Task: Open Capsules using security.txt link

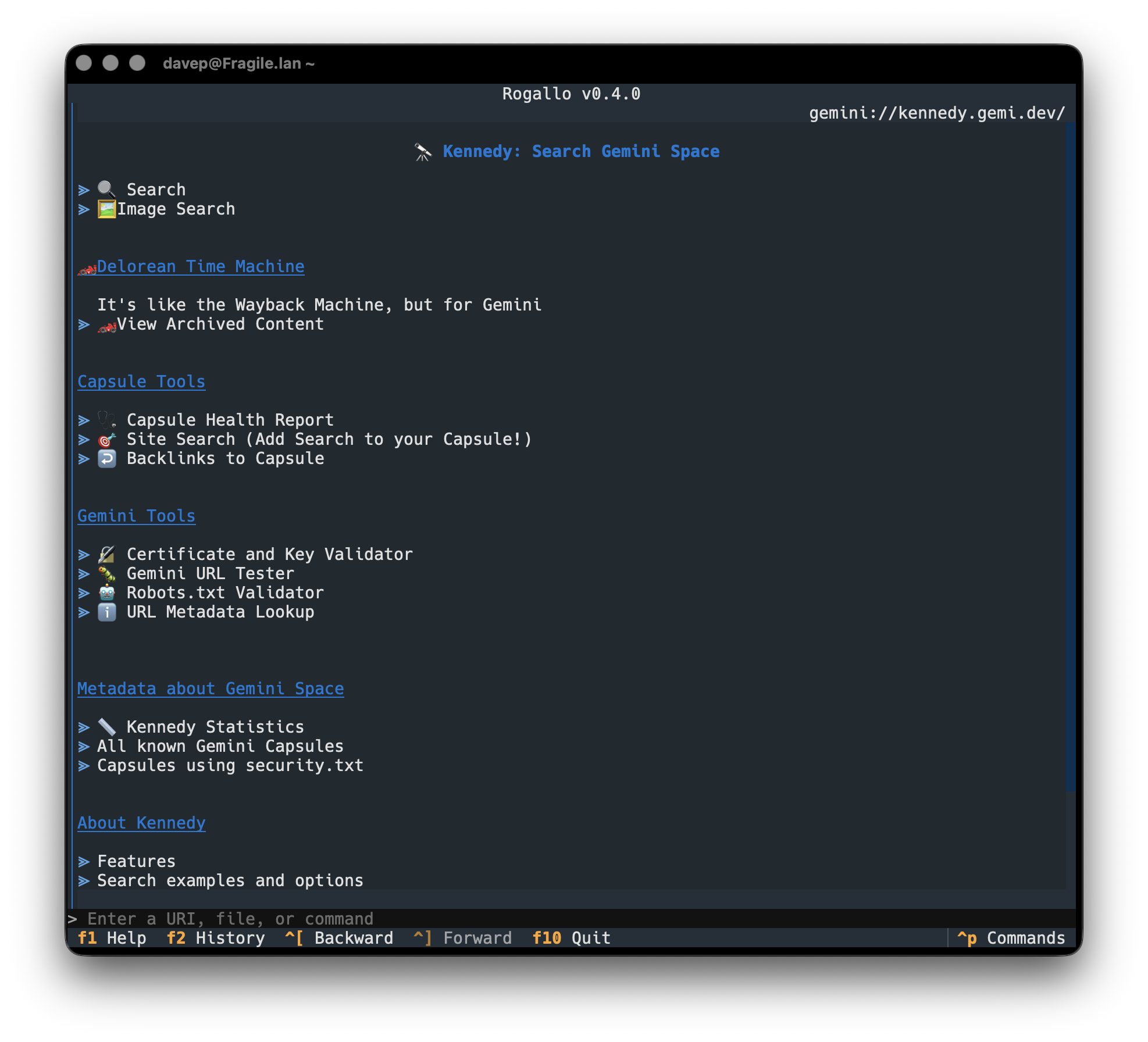Action: [230, 765]
